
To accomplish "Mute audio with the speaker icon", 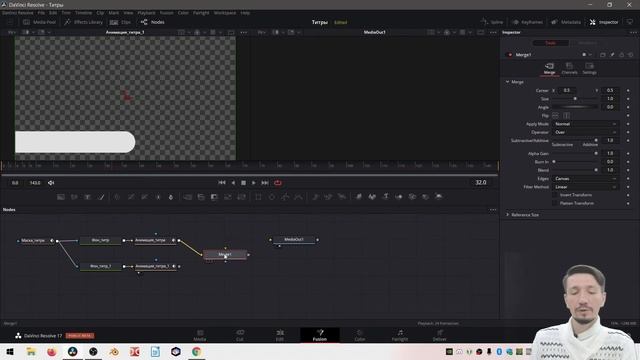I will (x=51, y=183).
